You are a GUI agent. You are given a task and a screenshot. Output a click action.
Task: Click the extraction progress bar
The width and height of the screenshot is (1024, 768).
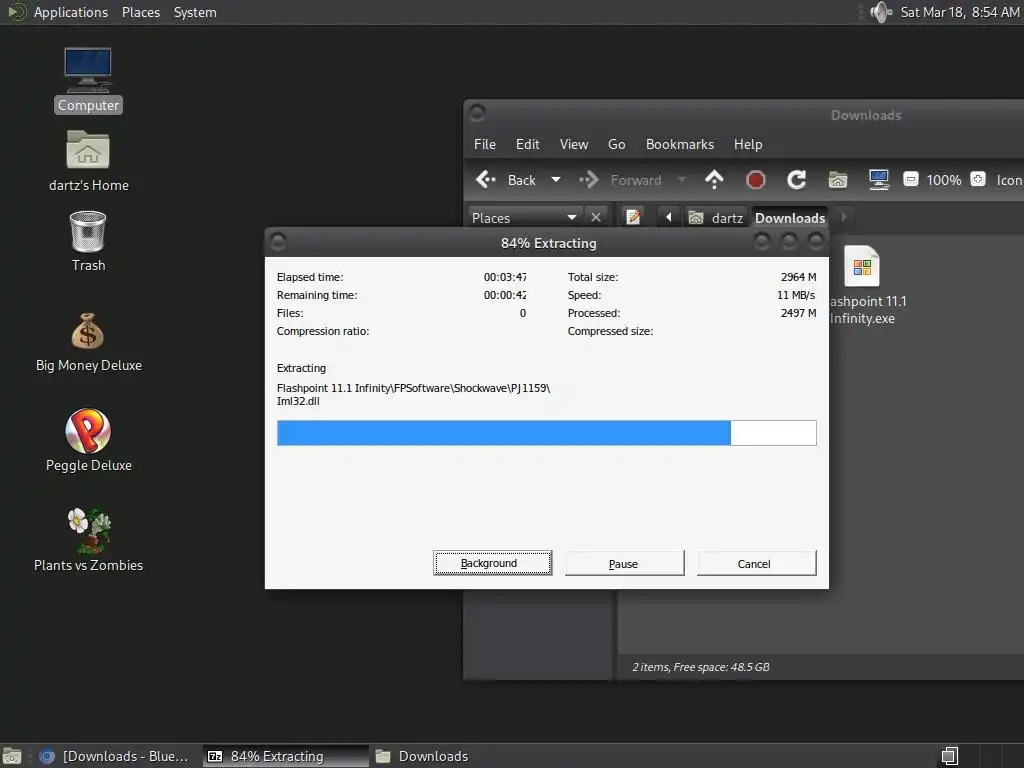(547, 433)
